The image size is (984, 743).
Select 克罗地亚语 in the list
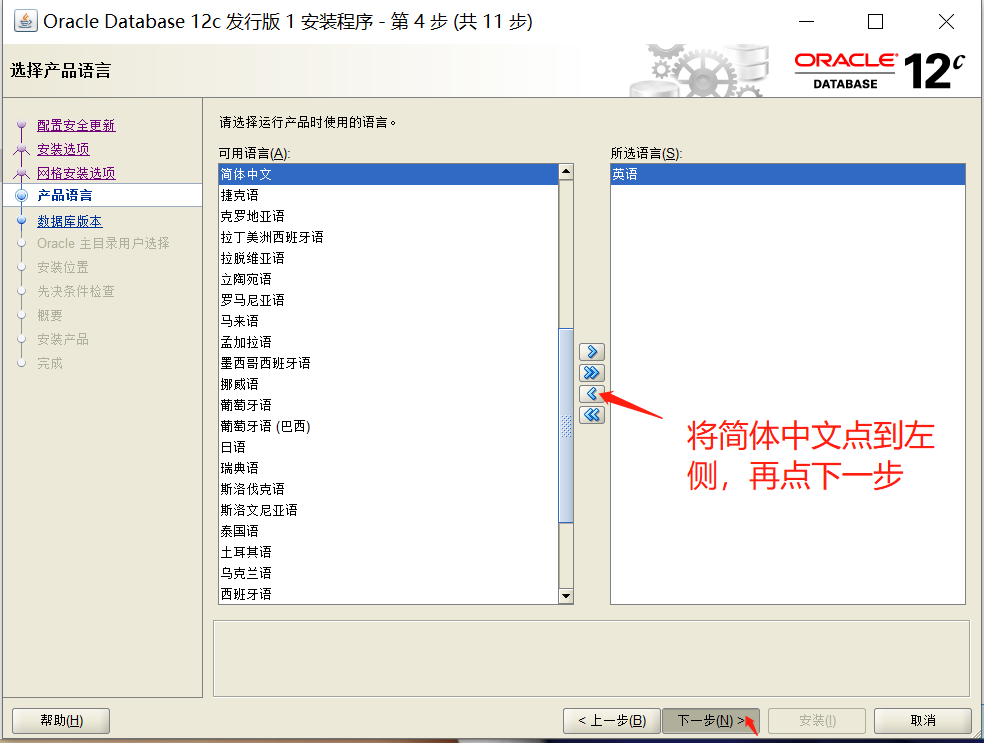[x=388, y=216]
